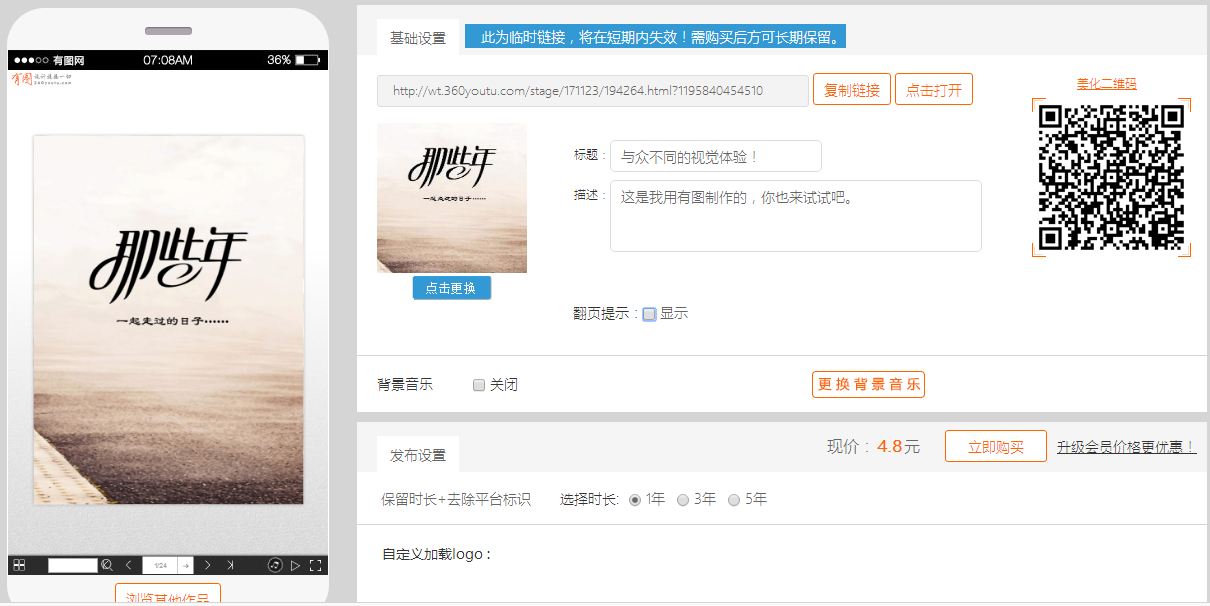This screenshot has height=606, width=1210.
Task: Click the 描述 description text area
Action: (x=796, y=216)
